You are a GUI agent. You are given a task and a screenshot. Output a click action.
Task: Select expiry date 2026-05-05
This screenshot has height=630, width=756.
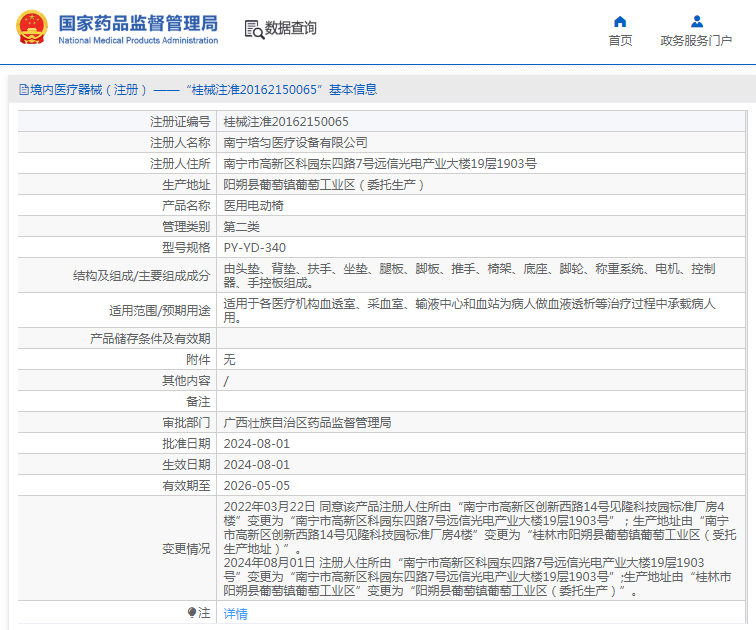click(x=256, y=486)
